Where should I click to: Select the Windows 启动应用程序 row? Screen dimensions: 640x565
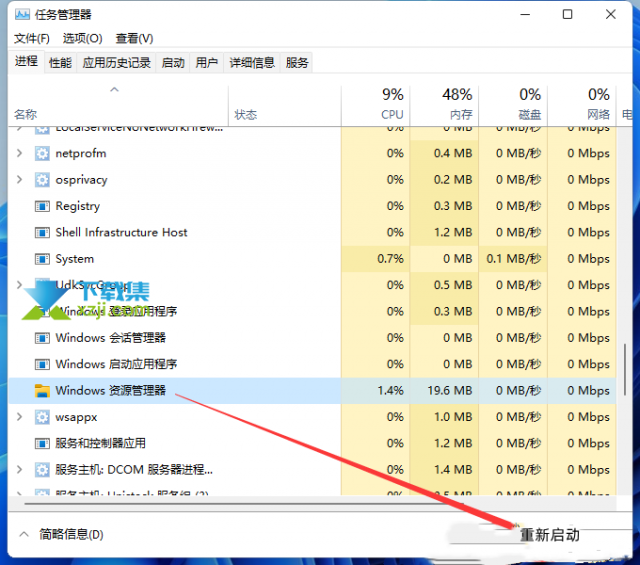(x=312, y=364)
